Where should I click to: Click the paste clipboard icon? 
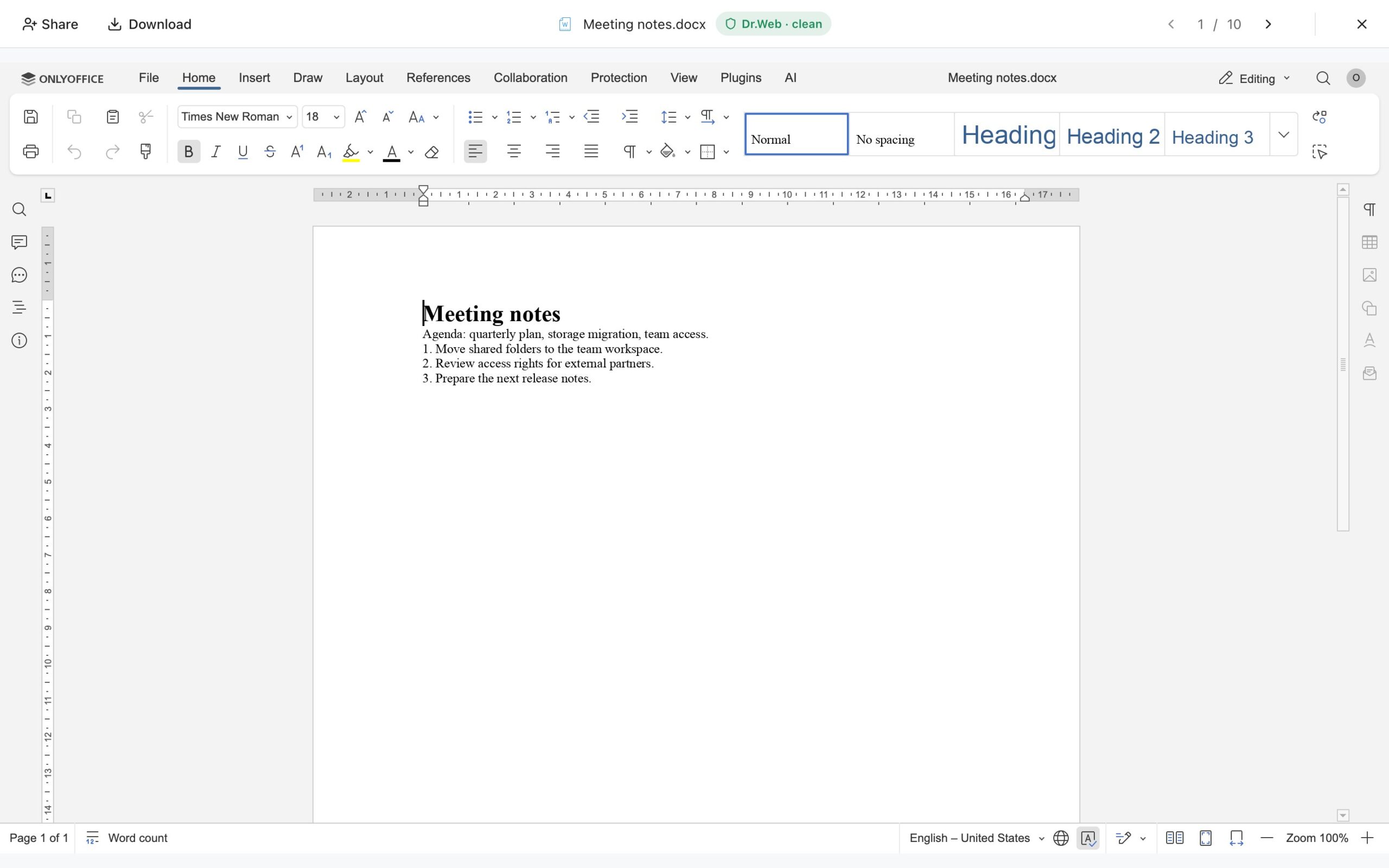(112, 117)
